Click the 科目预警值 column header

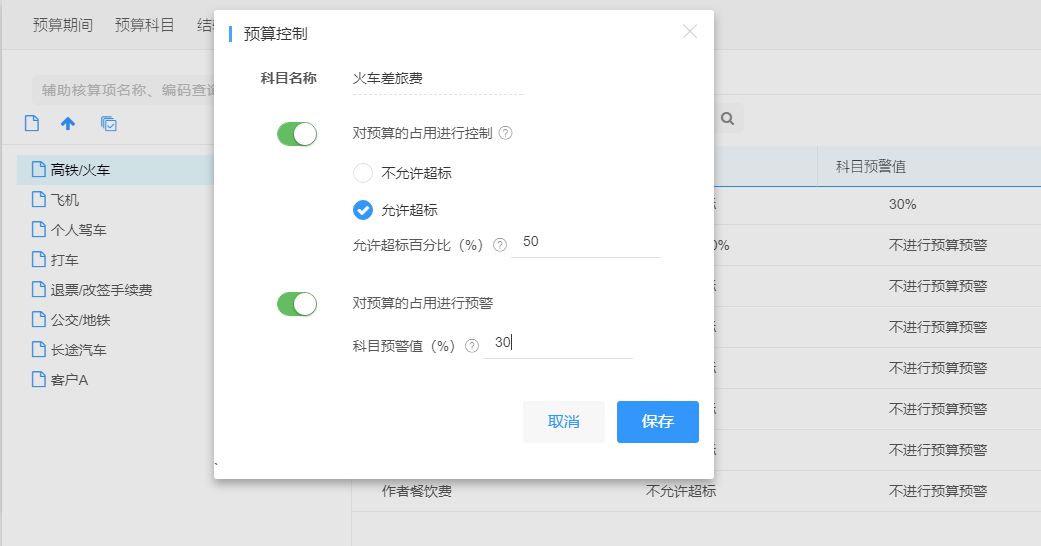click(x=870, y=167)
